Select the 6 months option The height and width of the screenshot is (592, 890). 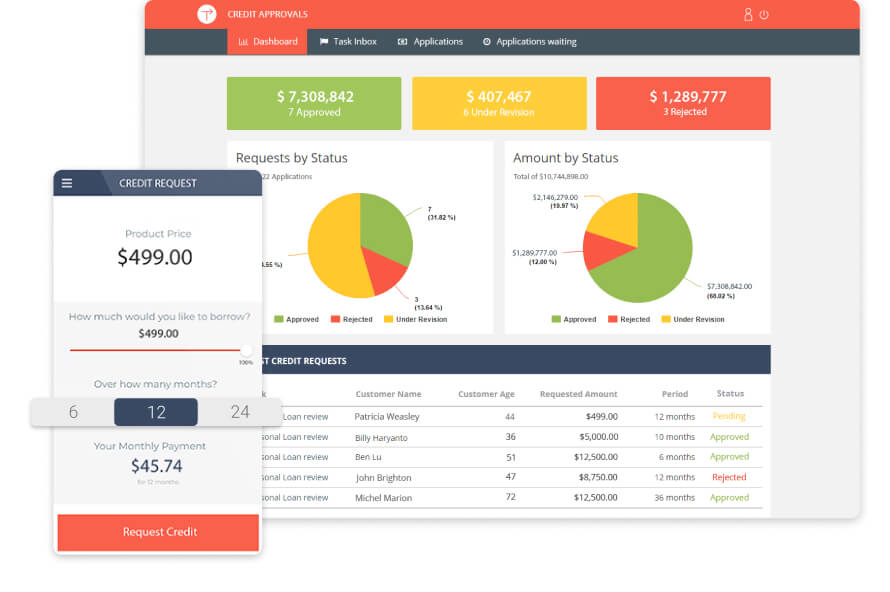[73, 412]
